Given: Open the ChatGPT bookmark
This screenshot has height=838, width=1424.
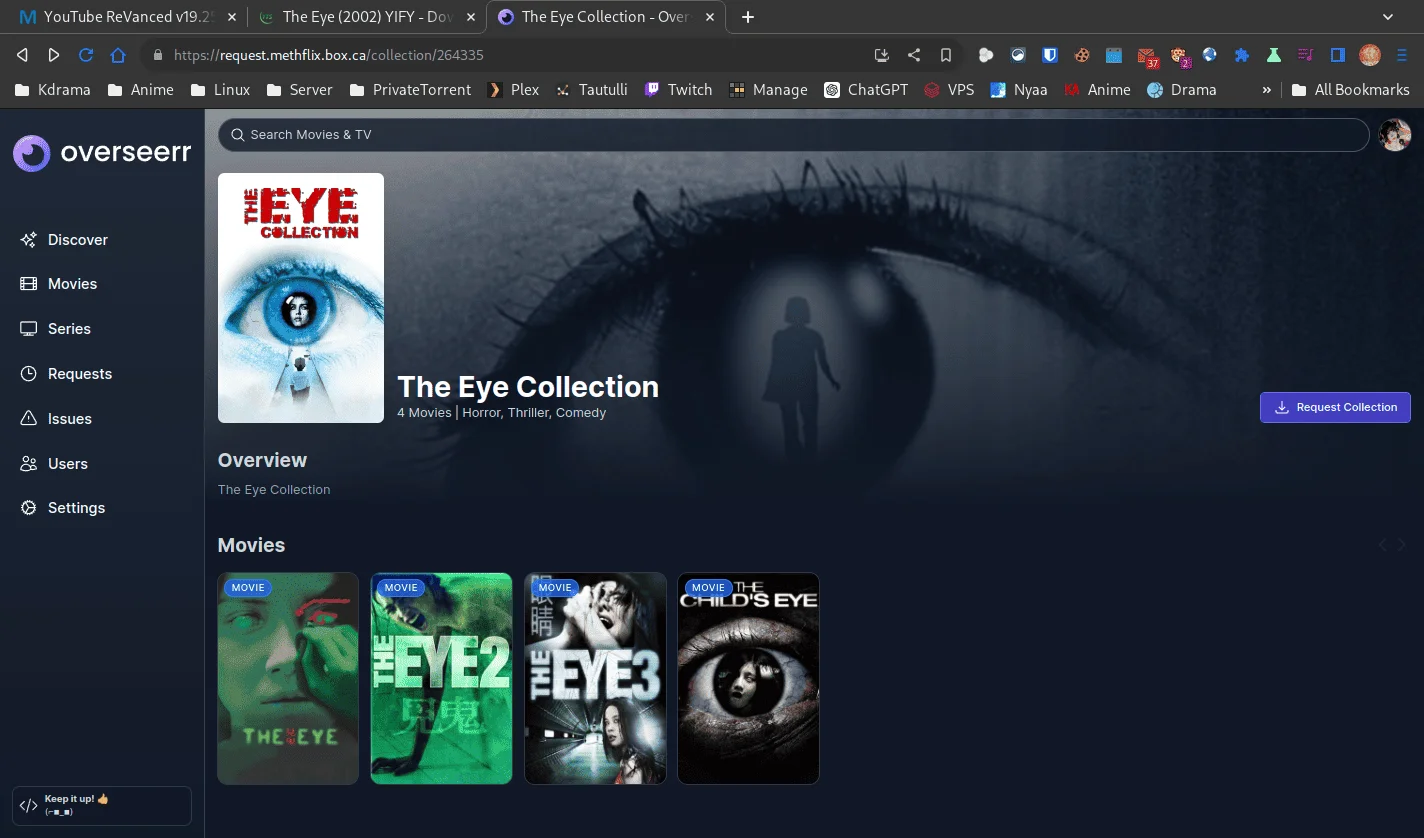Looking at the screenshot, I should pos(866,90).
